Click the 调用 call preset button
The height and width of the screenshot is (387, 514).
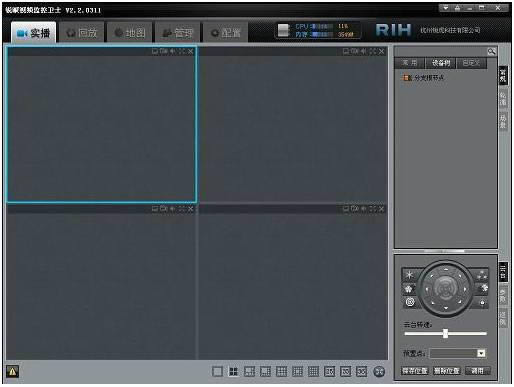click(x=477, y=371)
